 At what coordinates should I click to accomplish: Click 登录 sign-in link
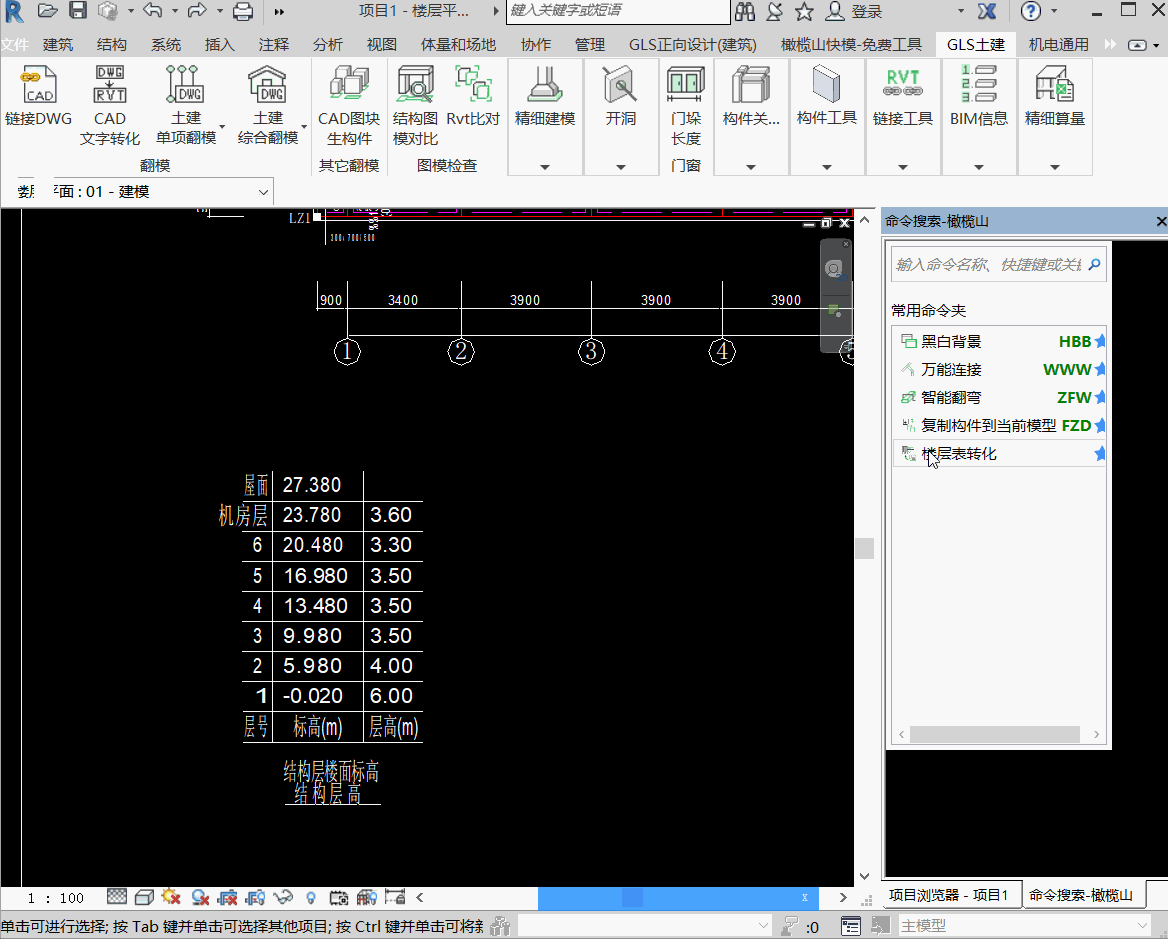point(867,11)
